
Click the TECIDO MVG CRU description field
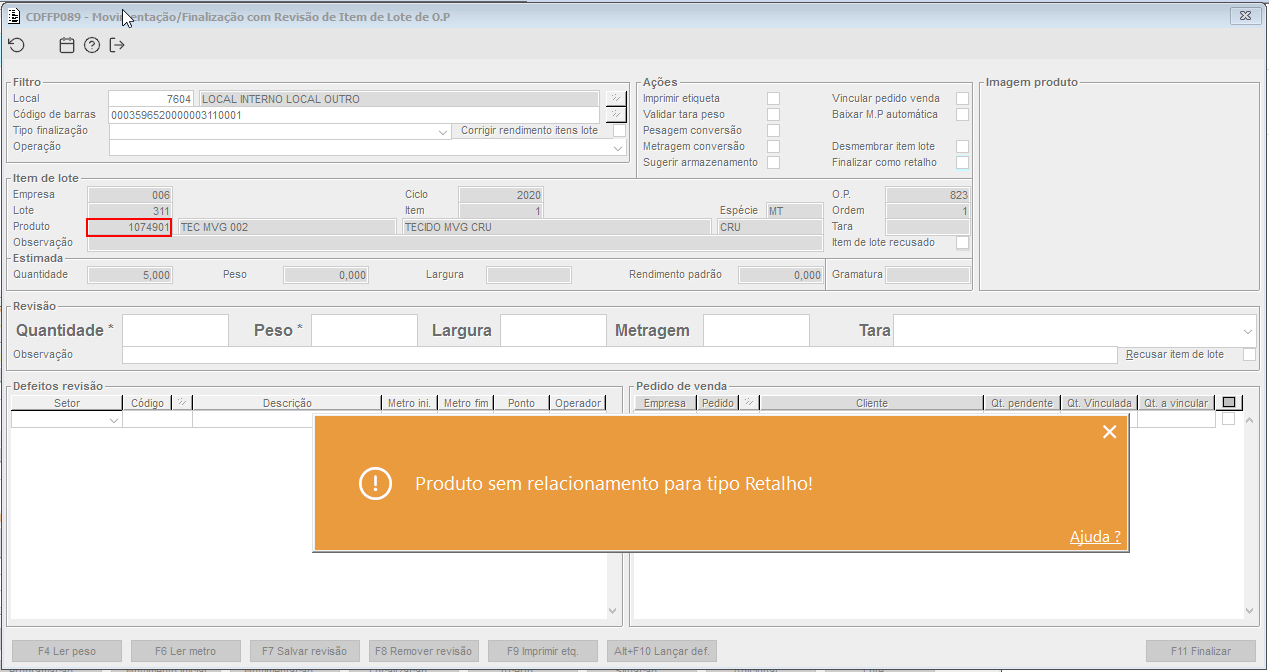(x=555, y=227)
